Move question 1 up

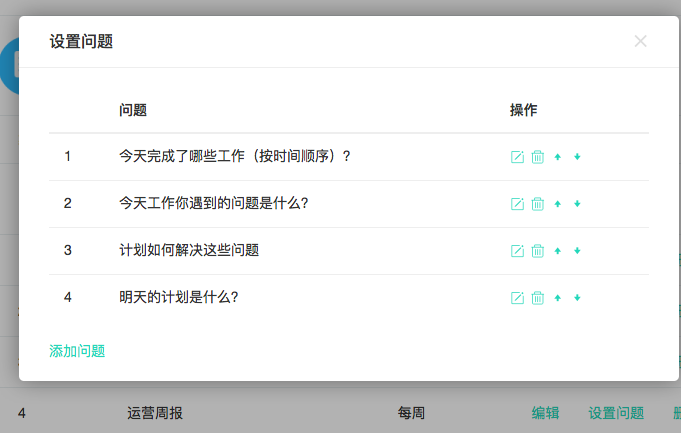pos(557,157)
